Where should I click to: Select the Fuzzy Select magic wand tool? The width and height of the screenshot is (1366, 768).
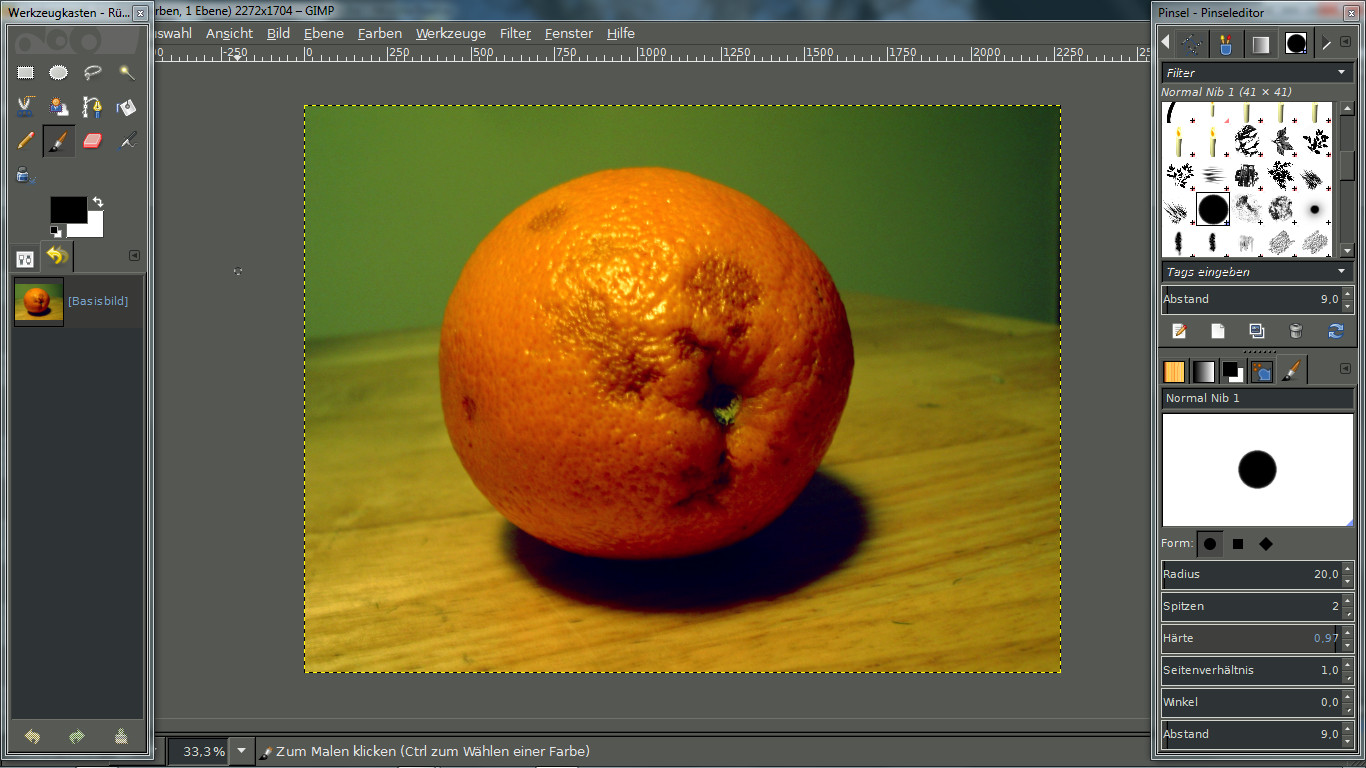coord(126,72)
